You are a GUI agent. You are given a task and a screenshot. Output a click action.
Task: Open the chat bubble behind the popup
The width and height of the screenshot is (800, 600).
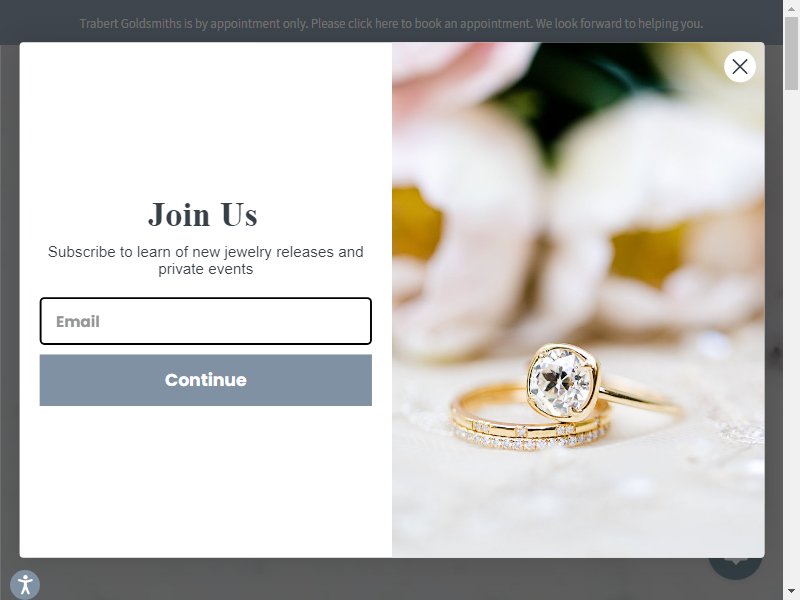pos(735,568)
